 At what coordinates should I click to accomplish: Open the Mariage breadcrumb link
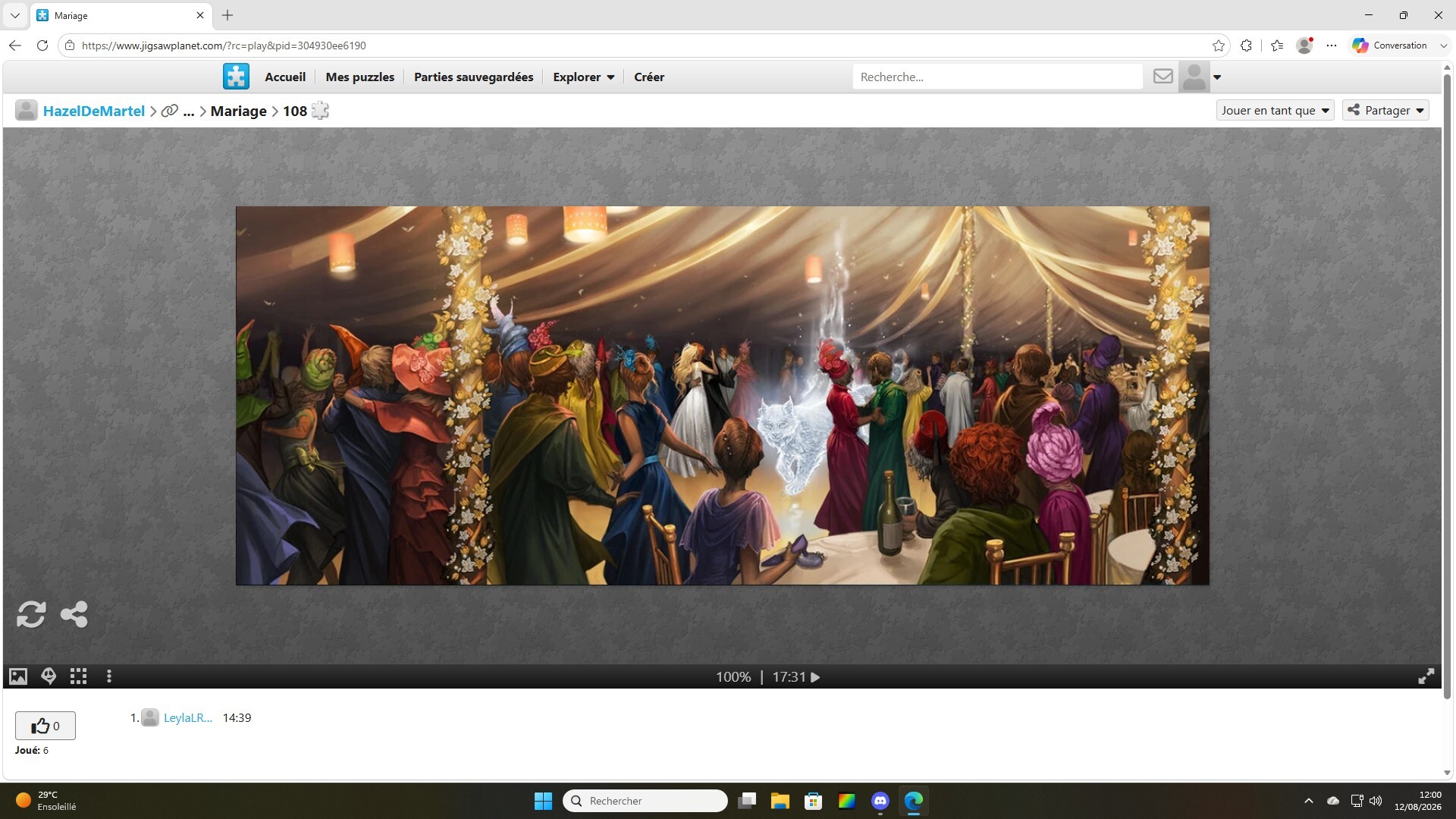[239, 111]
